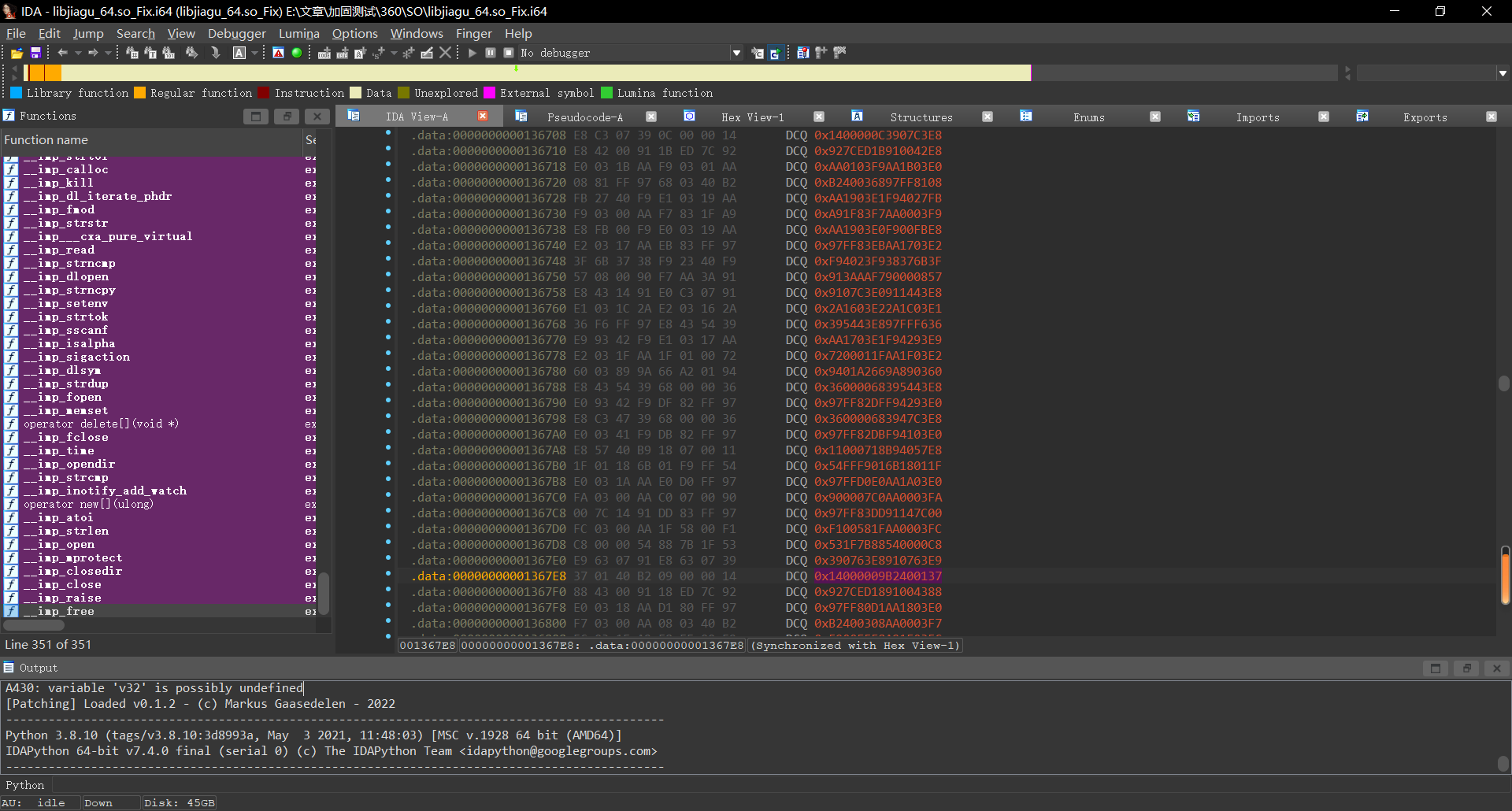Start the process with play icon
This screenshot has height=811, width=1512.
point(472,53)
